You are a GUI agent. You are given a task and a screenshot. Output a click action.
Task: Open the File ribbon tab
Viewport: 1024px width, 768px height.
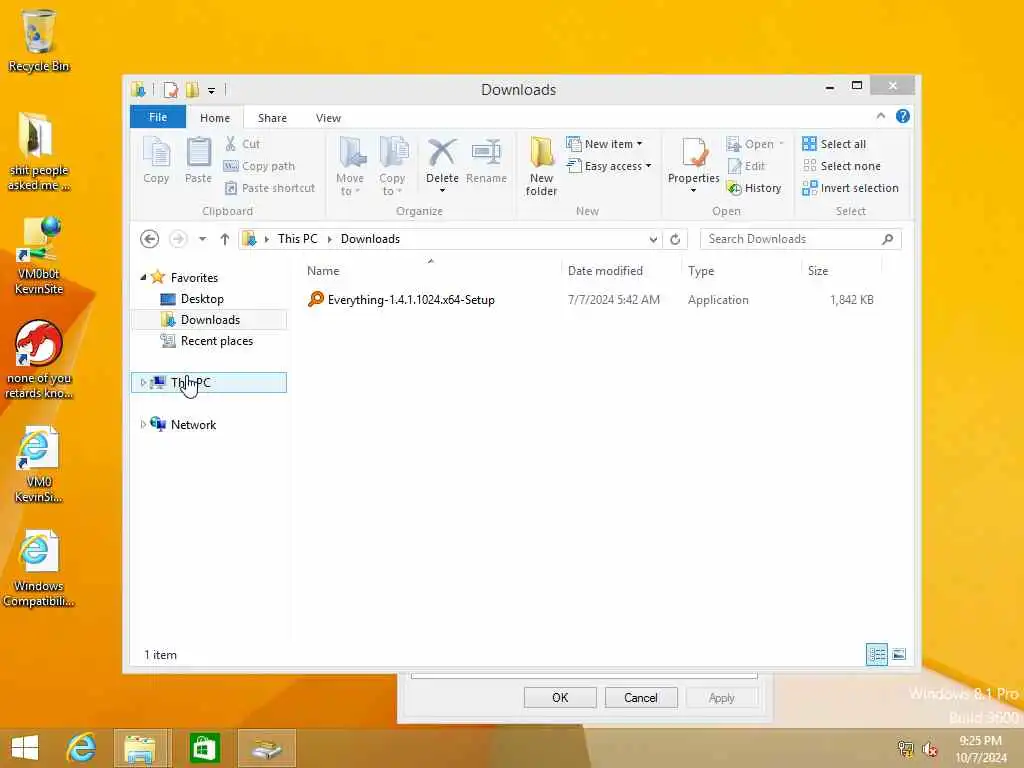pyautogui.click(x=158, y=117)
